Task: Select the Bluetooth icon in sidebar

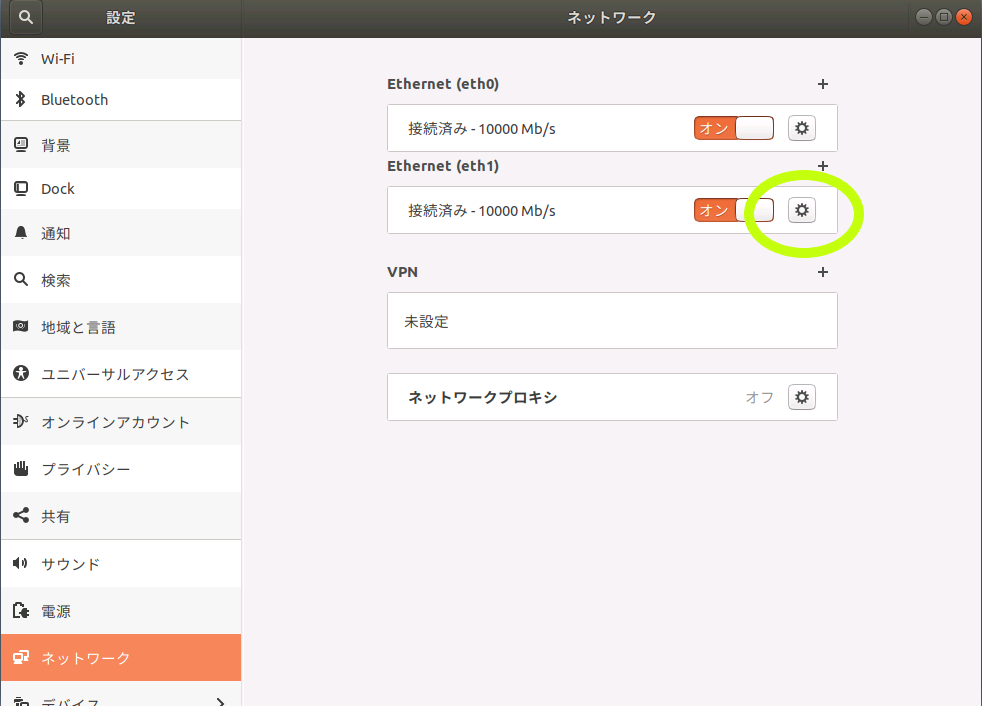Action: 21,99
